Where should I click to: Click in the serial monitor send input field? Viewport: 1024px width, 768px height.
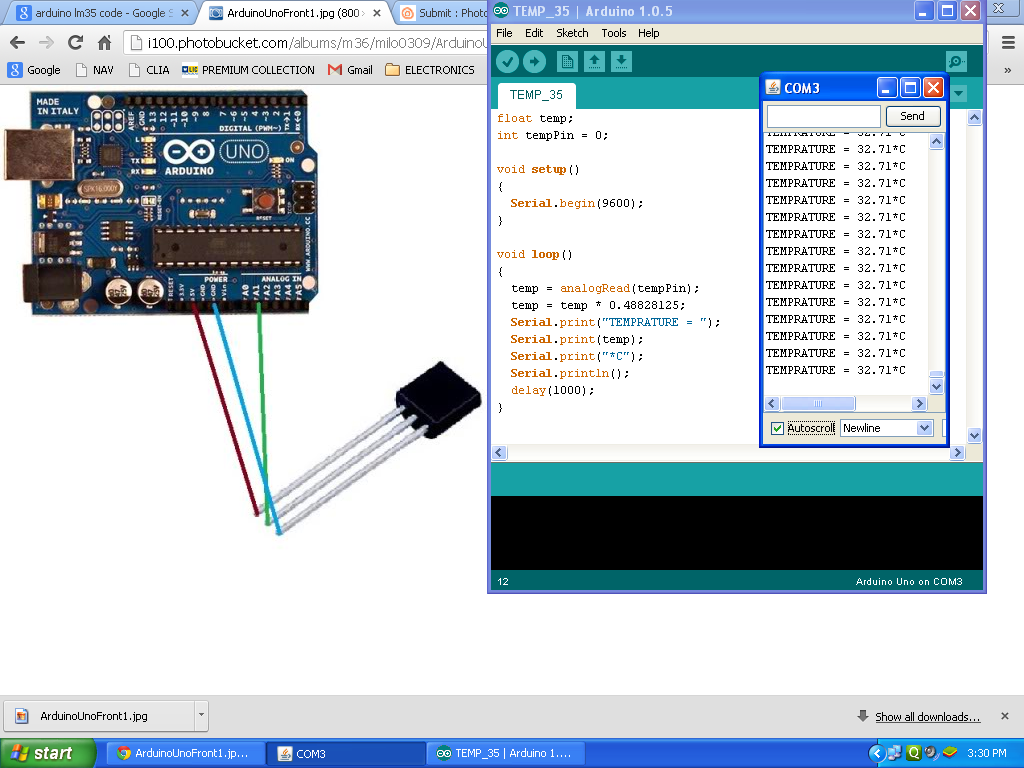pyautogui.click(x=823, y=116)
